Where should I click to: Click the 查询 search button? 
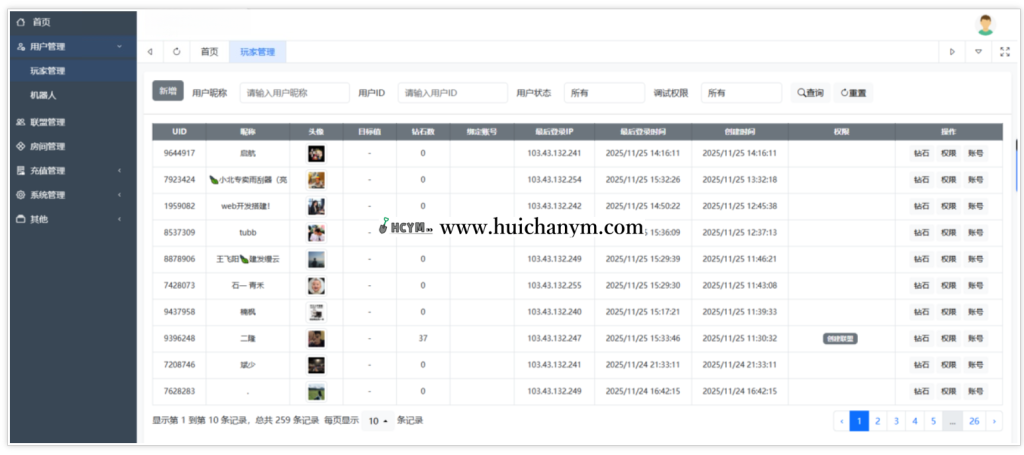[810, 93]
